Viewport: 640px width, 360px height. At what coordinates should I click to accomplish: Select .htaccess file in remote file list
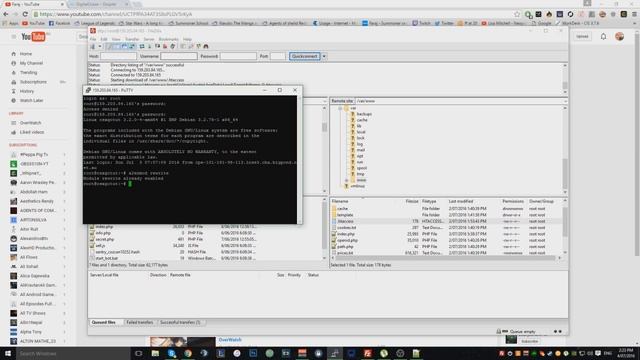(x=345, y=221)
